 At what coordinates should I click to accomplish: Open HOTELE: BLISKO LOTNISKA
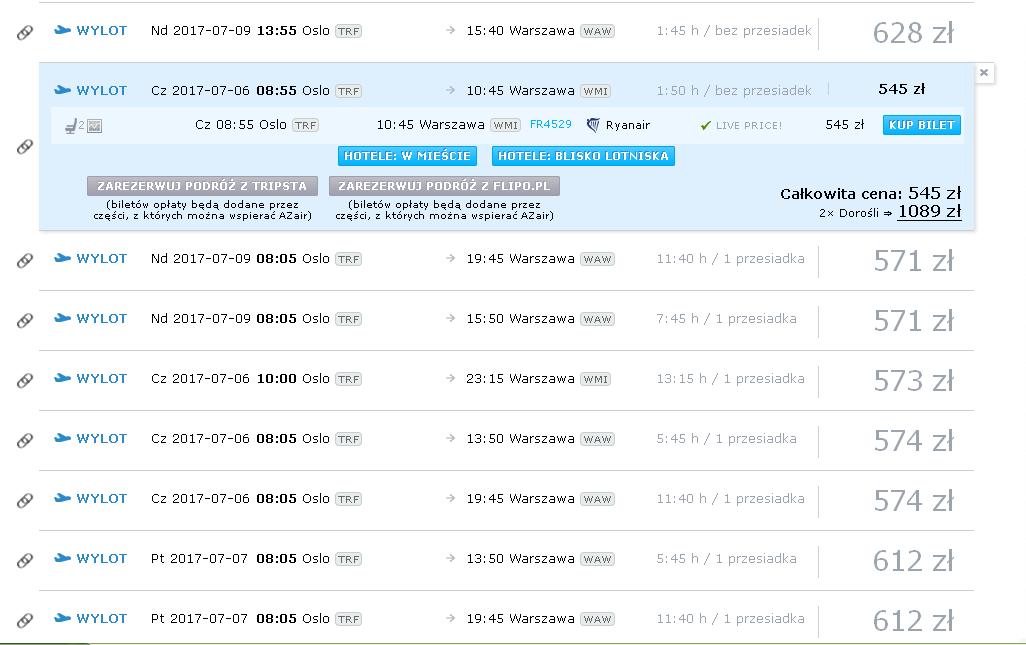pos(583,156)
